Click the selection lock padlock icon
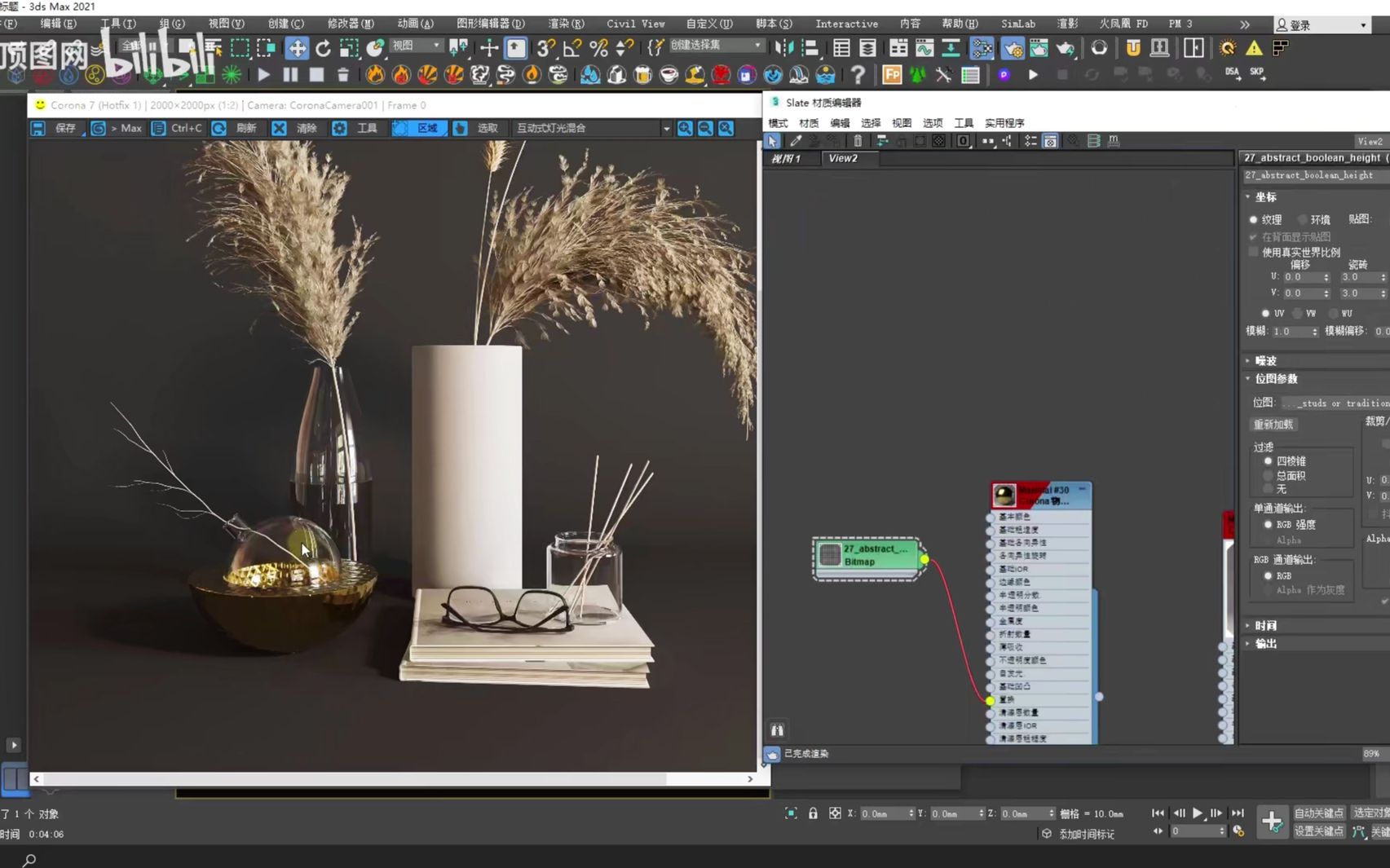 click(813, 813)
